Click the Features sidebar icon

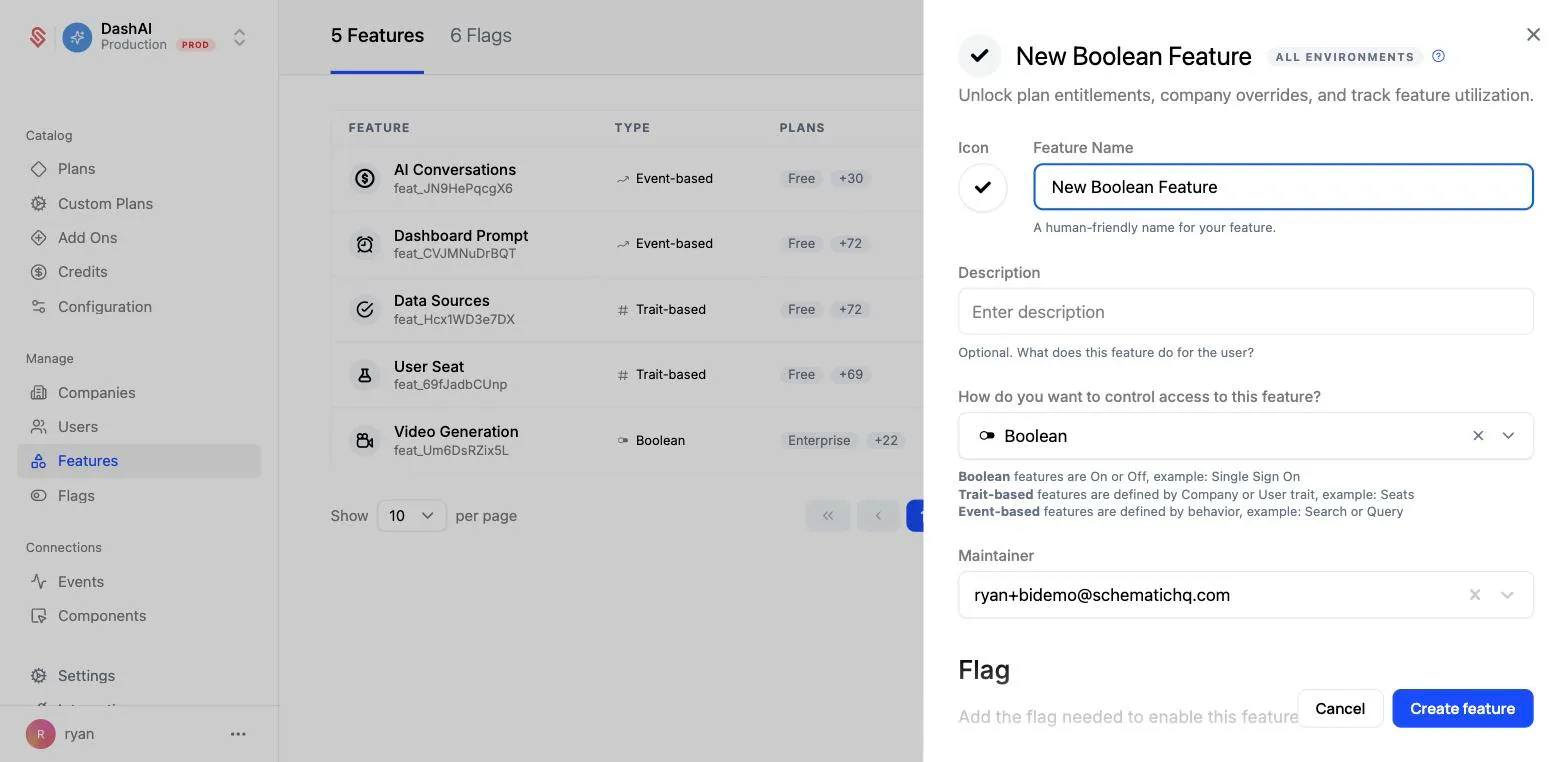click(39, 461)
